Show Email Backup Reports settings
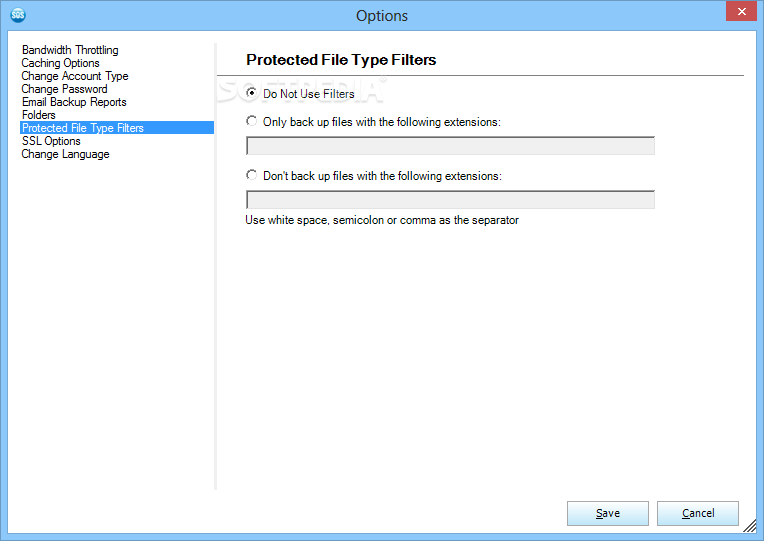This screenshot has height=541, width=764. click(74, 102)
